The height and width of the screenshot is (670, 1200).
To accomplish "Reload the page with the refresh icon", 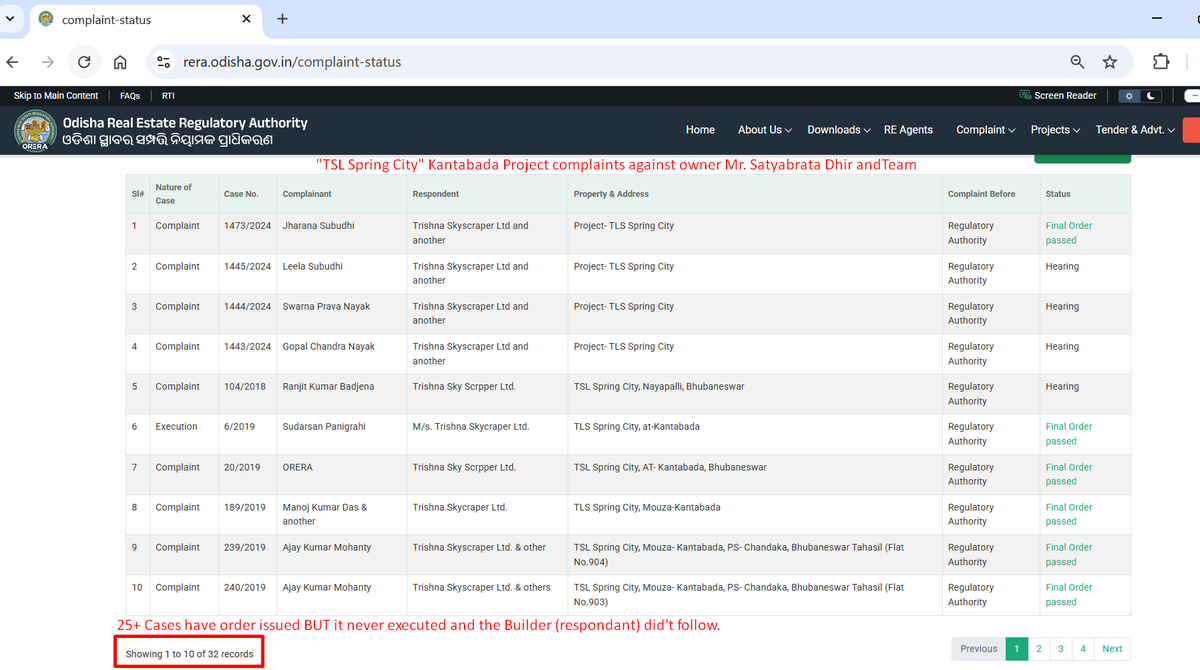I will pos(84,62).
